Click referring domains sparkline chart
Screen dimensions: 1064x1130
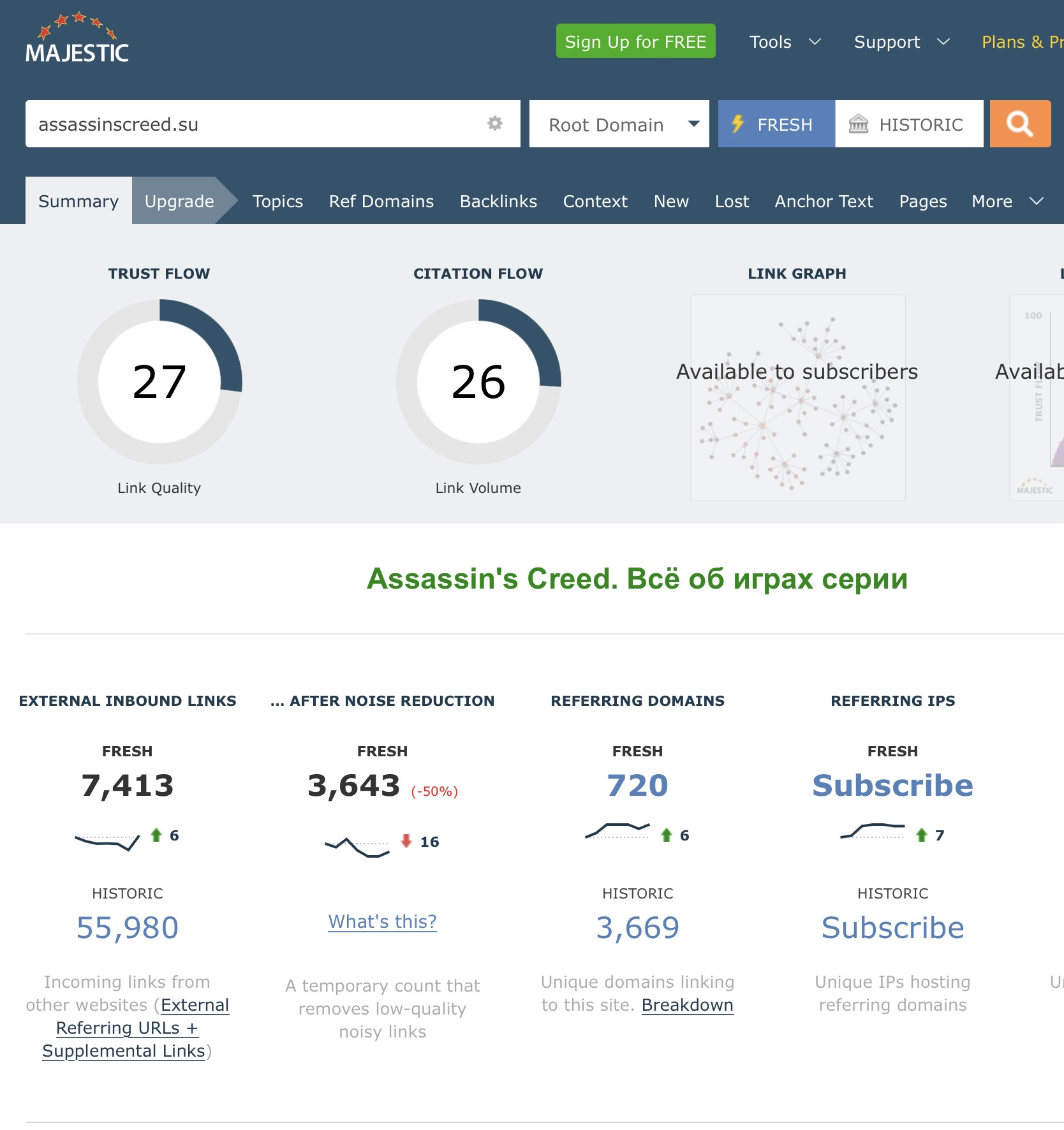coord(617,830)
